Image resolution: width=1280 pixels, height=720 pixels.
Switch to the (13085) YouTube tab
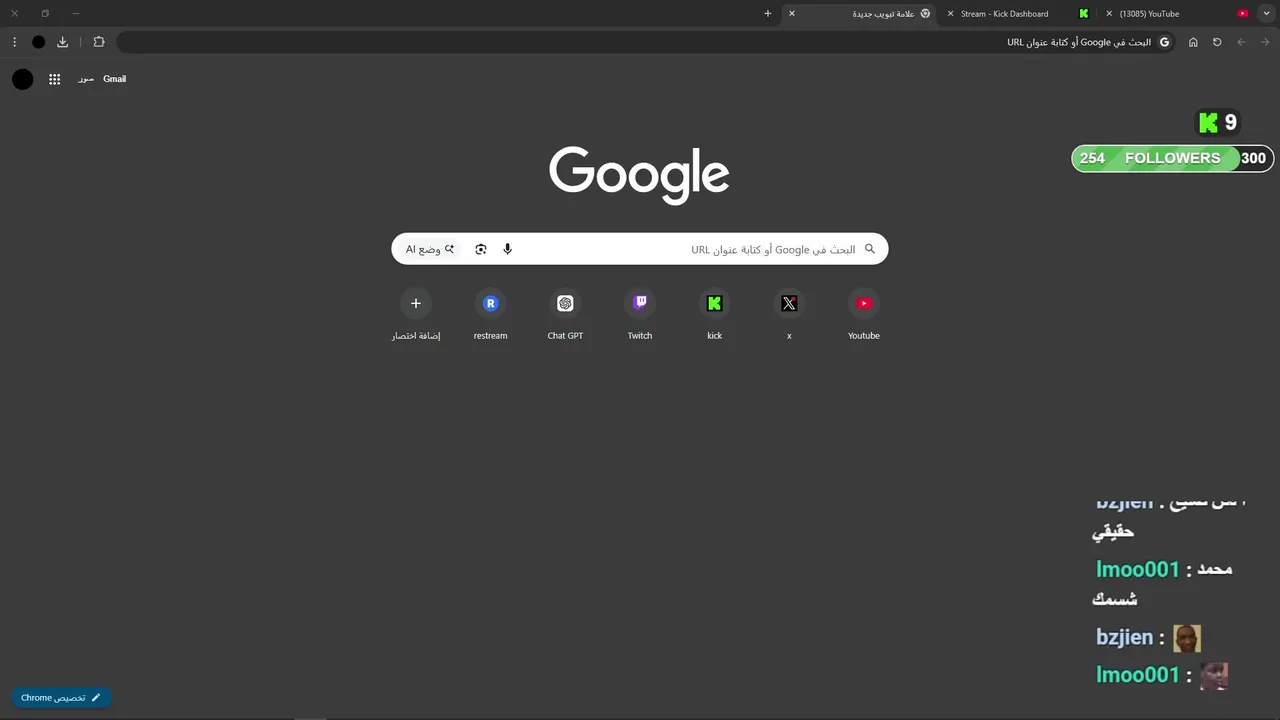pyautogui.click(x=1176, y=14)
